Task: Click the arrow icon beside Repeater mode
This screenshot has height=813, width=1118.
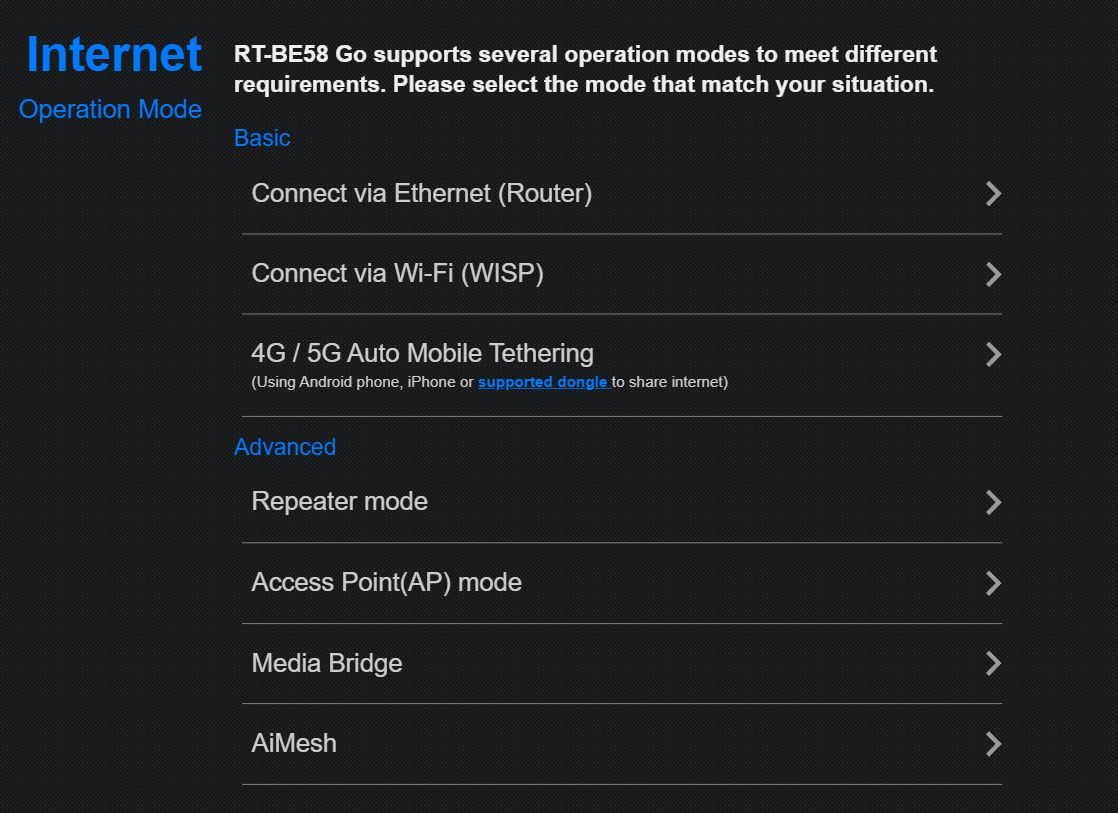Action: 993,502
